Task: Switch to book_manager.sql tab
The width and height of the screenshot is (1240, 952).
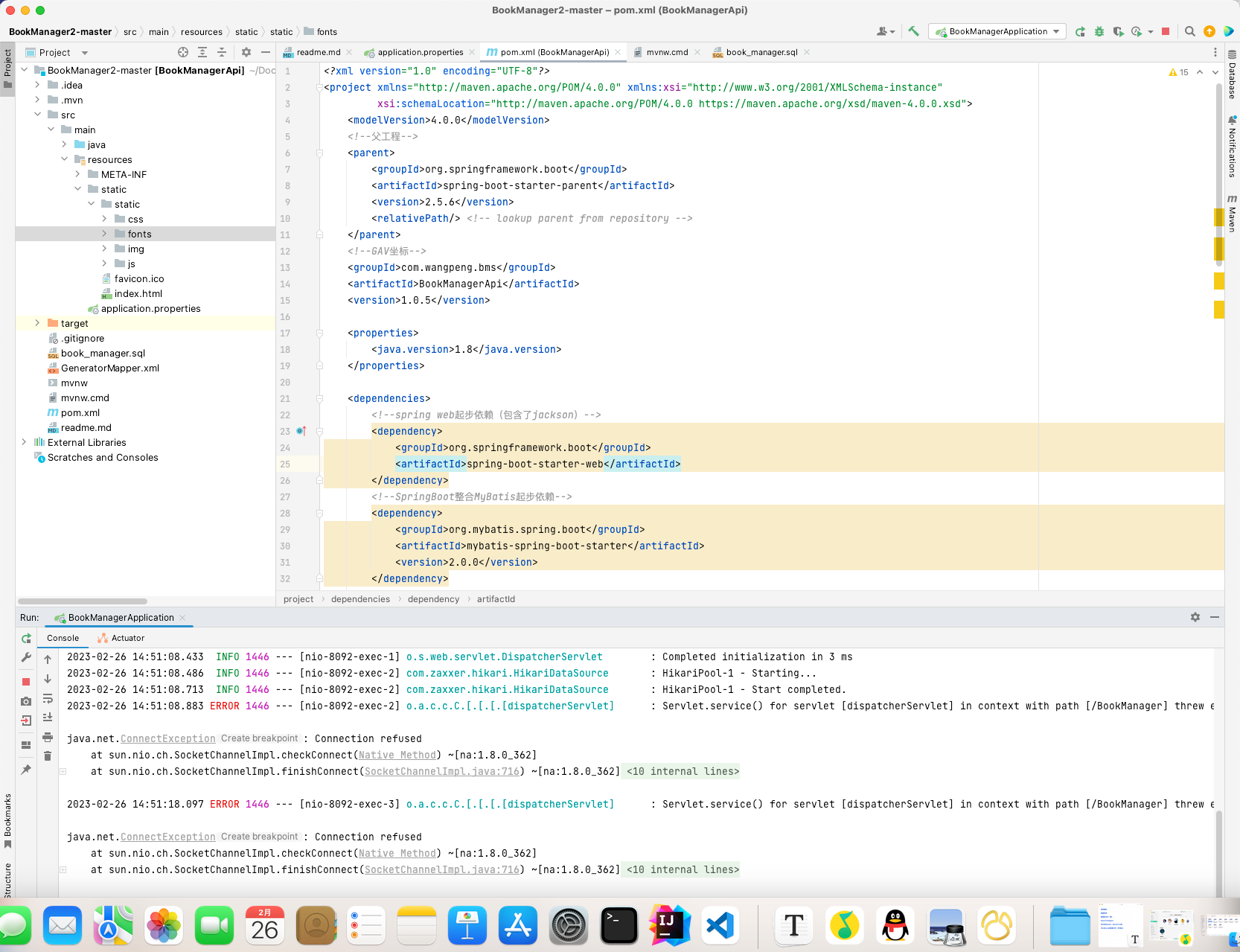Action: click(761, 52)
